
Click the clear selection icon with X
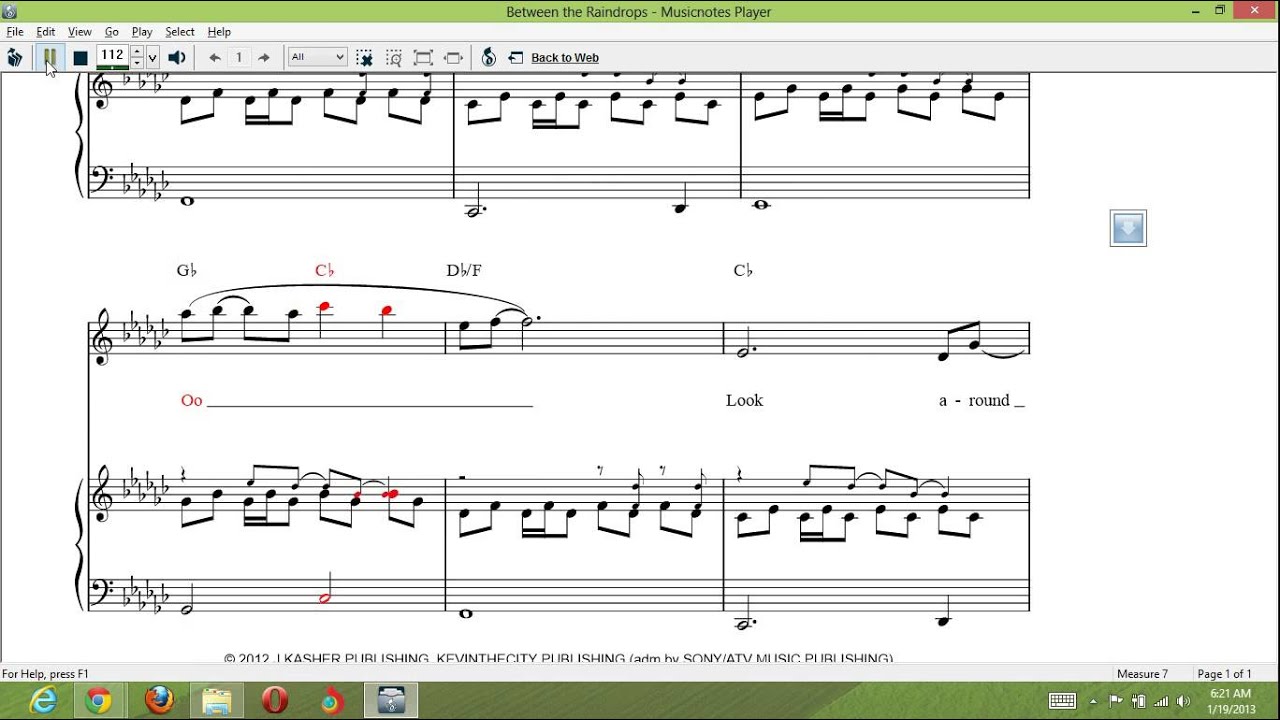pyautogui.click(x=364, y=58)
